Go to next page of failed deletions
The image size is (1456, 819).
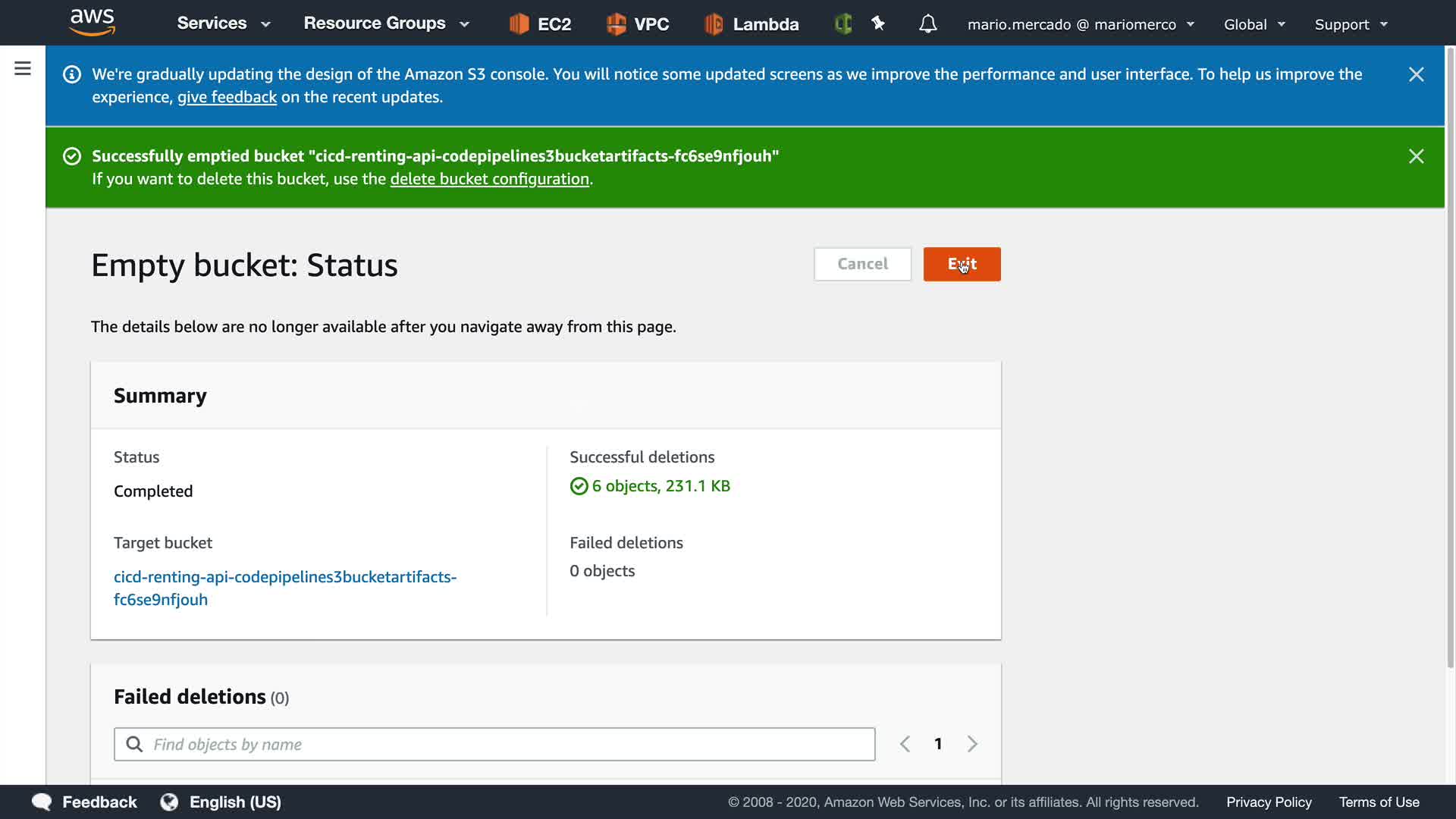click(972, 744)
